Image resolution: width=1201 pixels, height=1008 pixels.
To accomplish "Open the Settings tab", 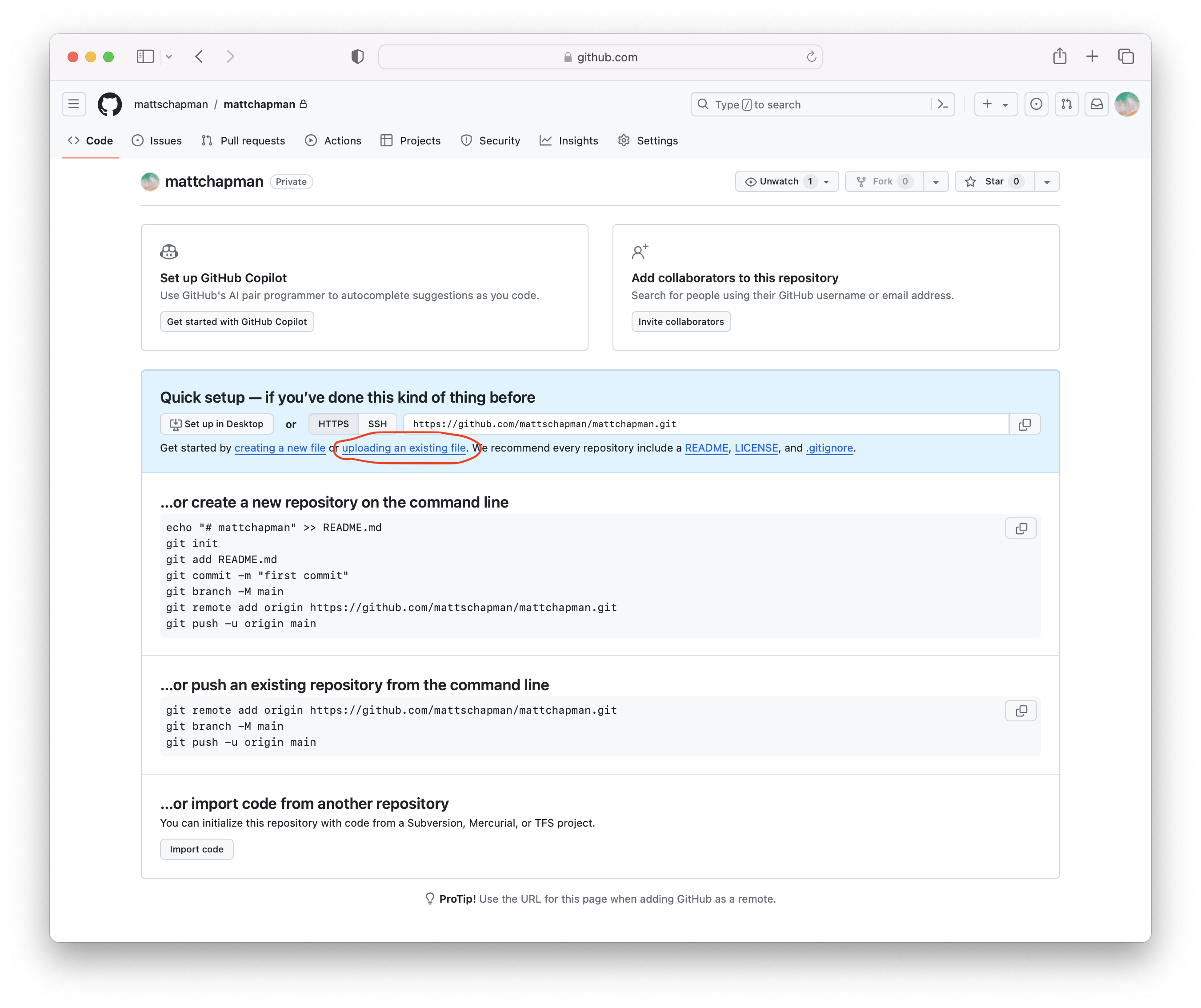I will pos(648,140).
